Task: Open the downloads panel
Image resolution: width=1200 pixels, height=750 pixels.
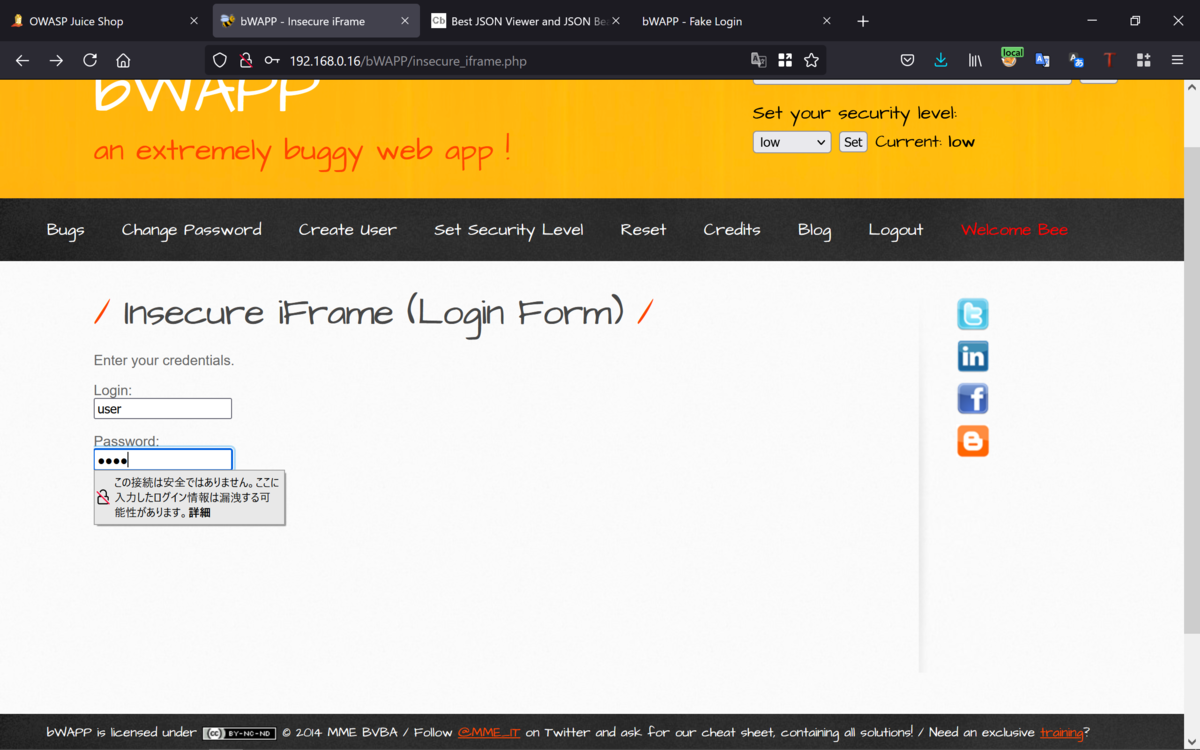Action: coord(941,61)
